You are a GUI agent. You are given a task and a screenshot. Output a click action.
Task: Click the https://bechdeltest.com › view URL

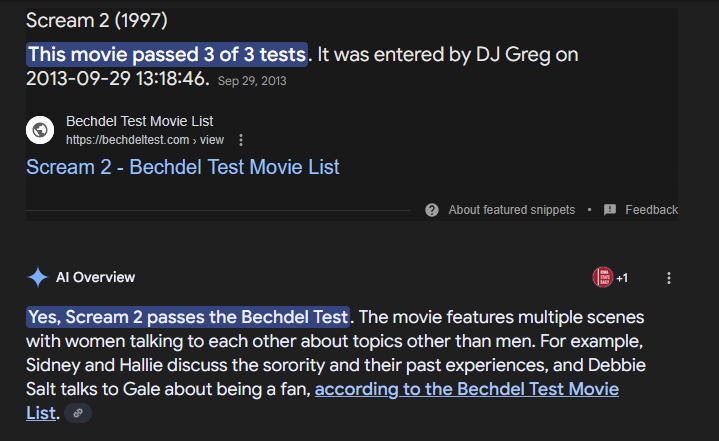(x=145, y=140)
